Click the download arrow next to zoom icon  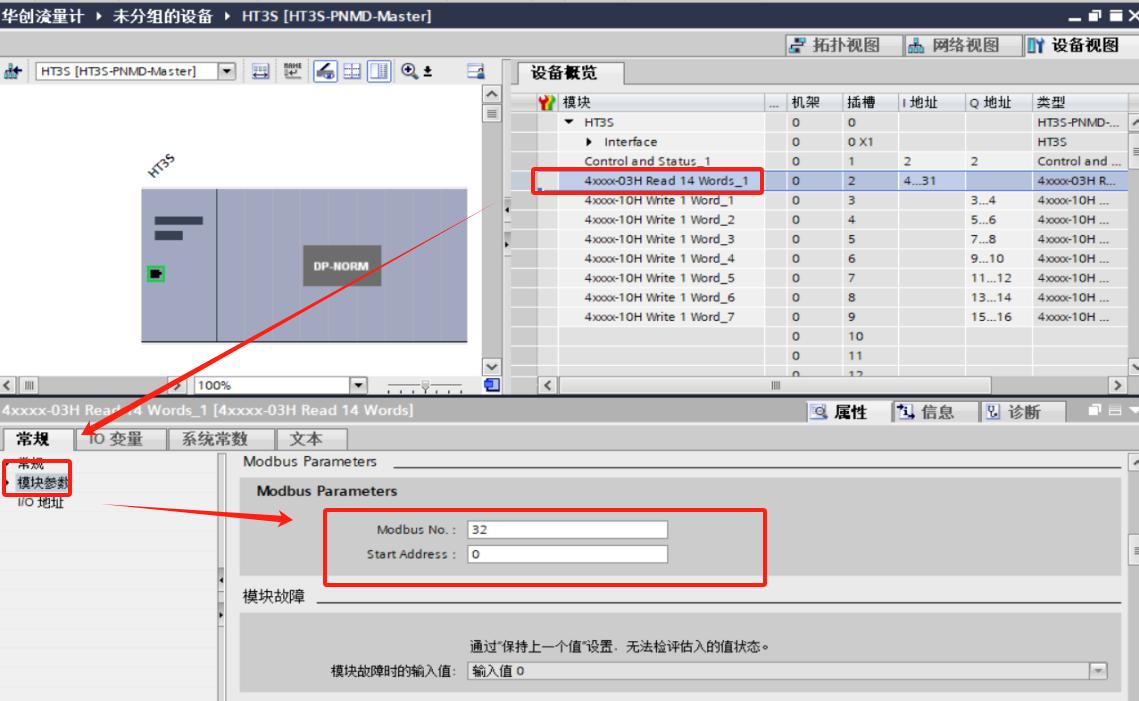(428, 71)
